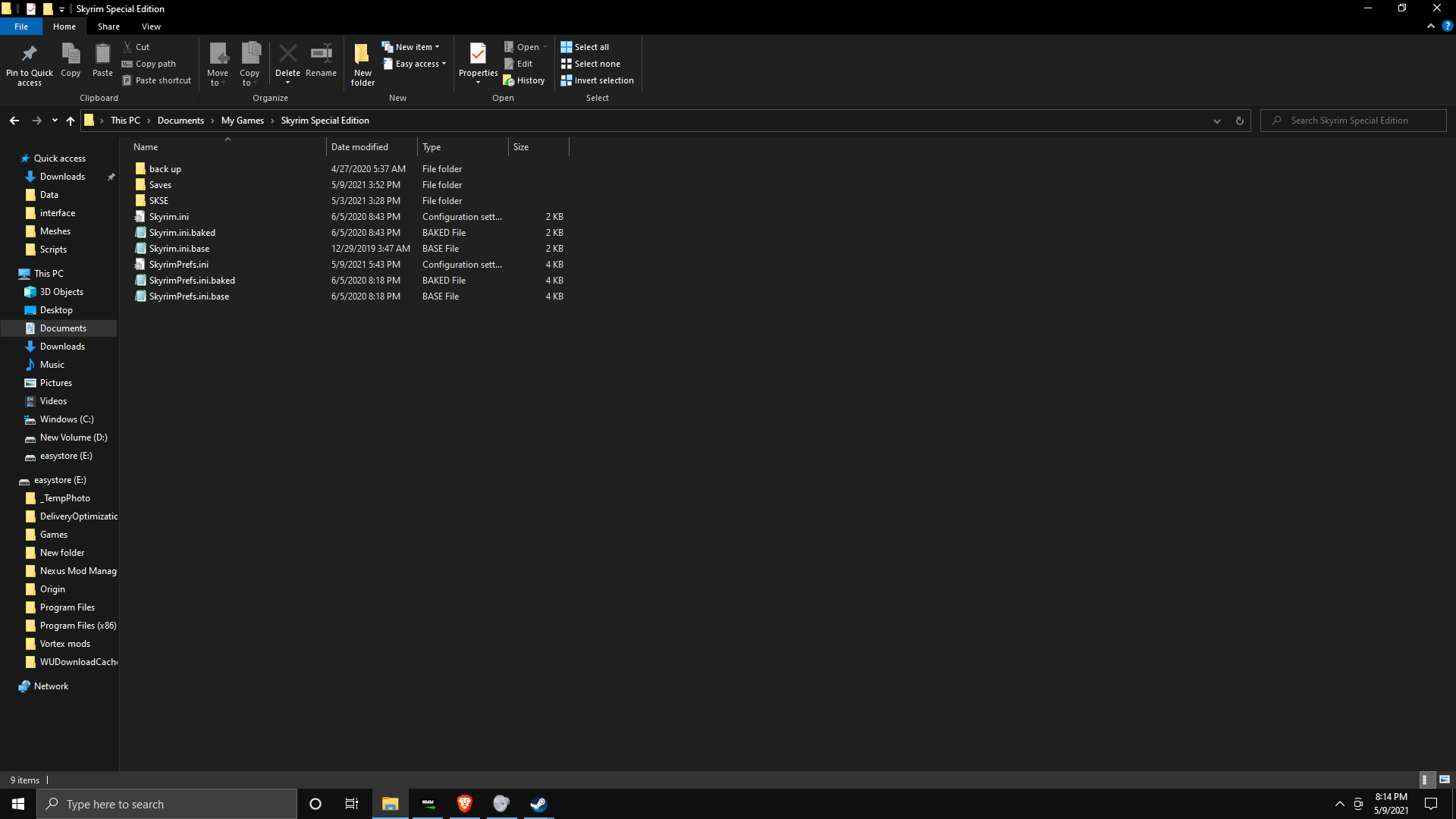Click the Rename ribbon icon
The width and height of the screenshot is (1456, 819).
pyautogui.click(x=321, y=54)
